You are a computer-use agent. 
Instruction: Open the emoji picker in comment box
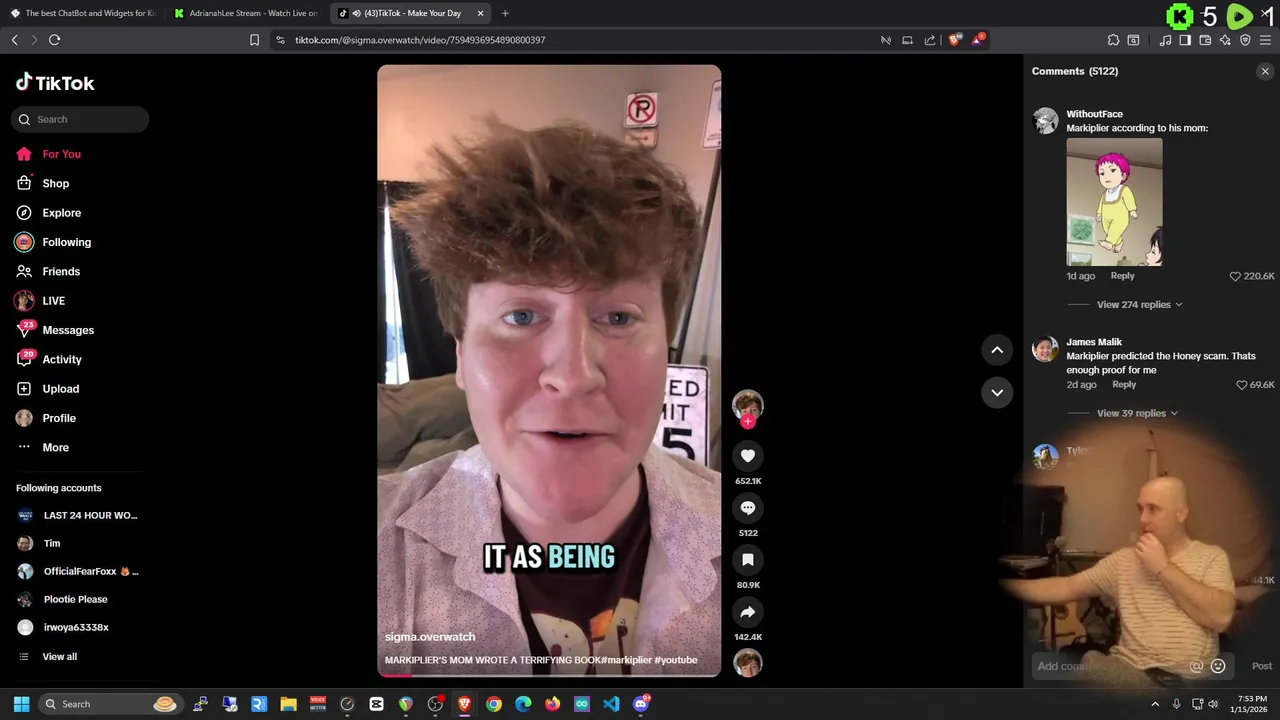[1218, 666]
